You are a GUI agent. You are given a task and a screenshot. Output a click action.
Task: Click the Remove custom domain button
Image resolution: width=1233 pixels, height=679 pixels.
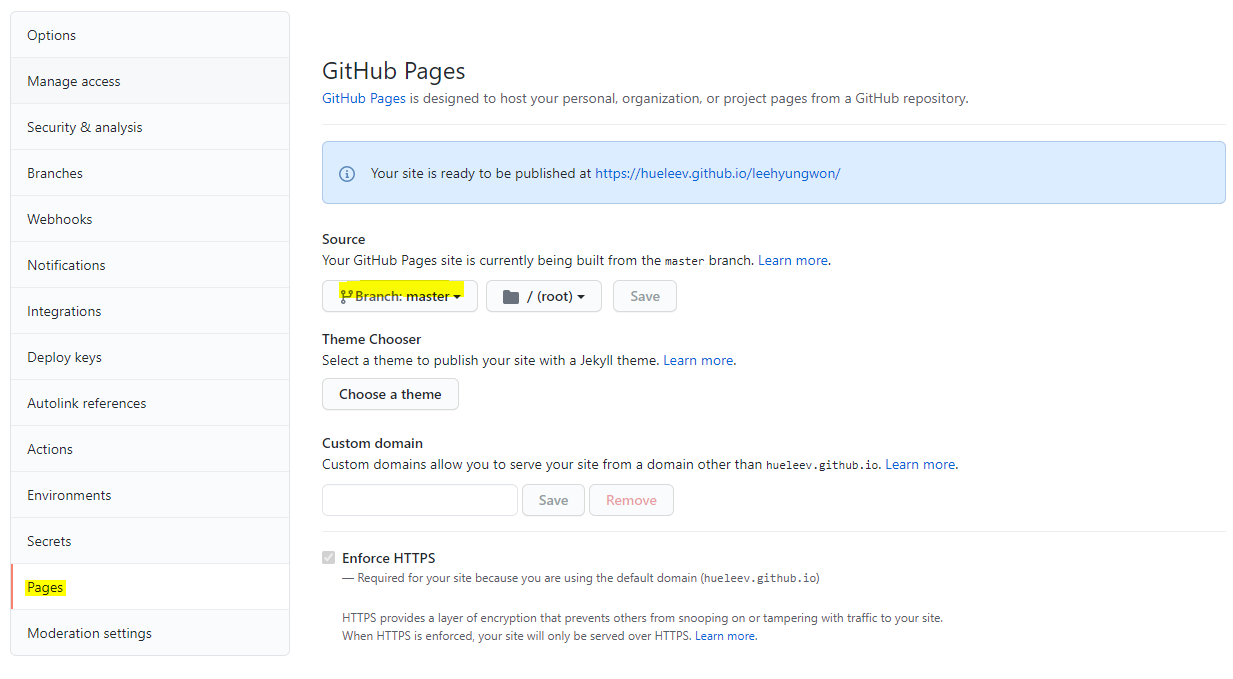(631, 500)
